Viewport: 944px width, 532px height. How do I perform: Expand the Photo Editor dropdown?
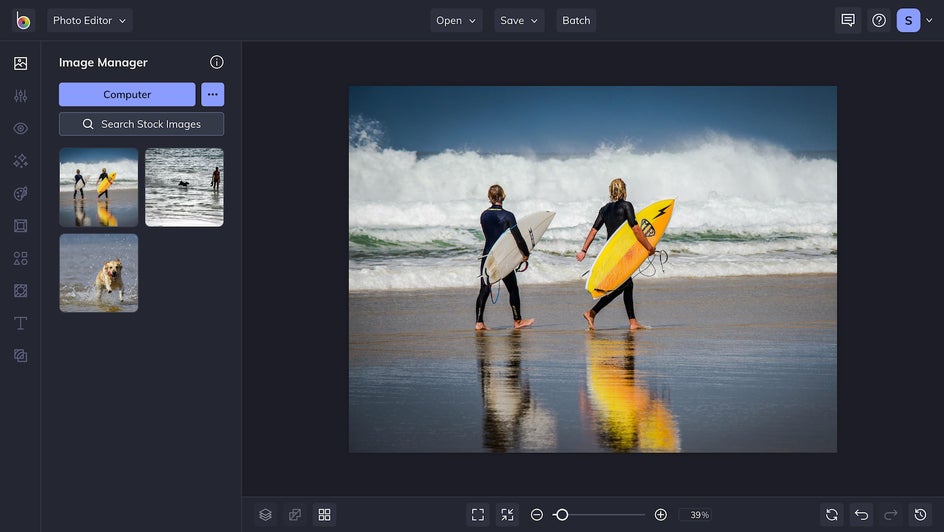(90, 20)
